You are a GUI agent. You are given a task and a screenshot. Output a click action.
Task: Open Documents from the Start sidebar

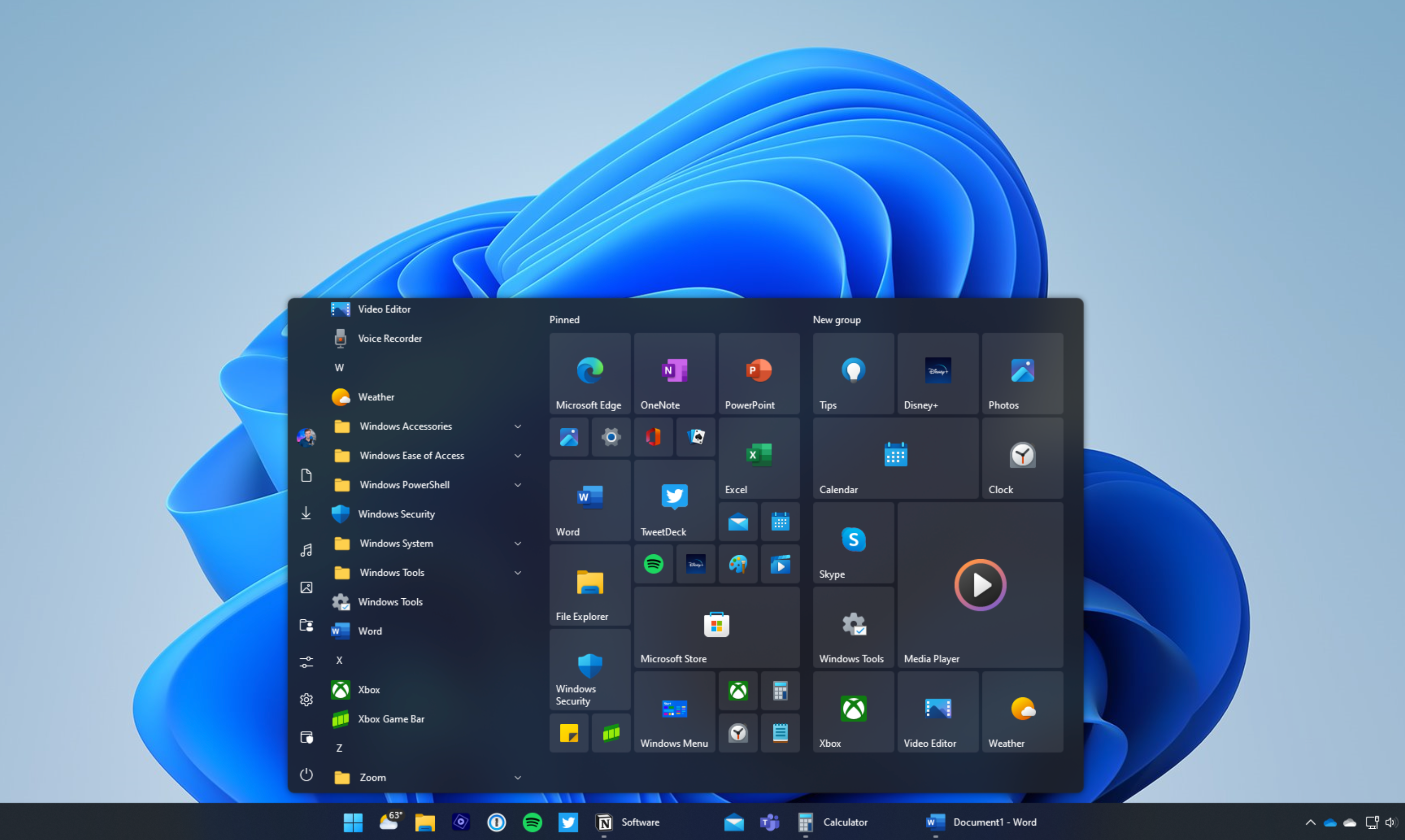(x=306, y=476)
